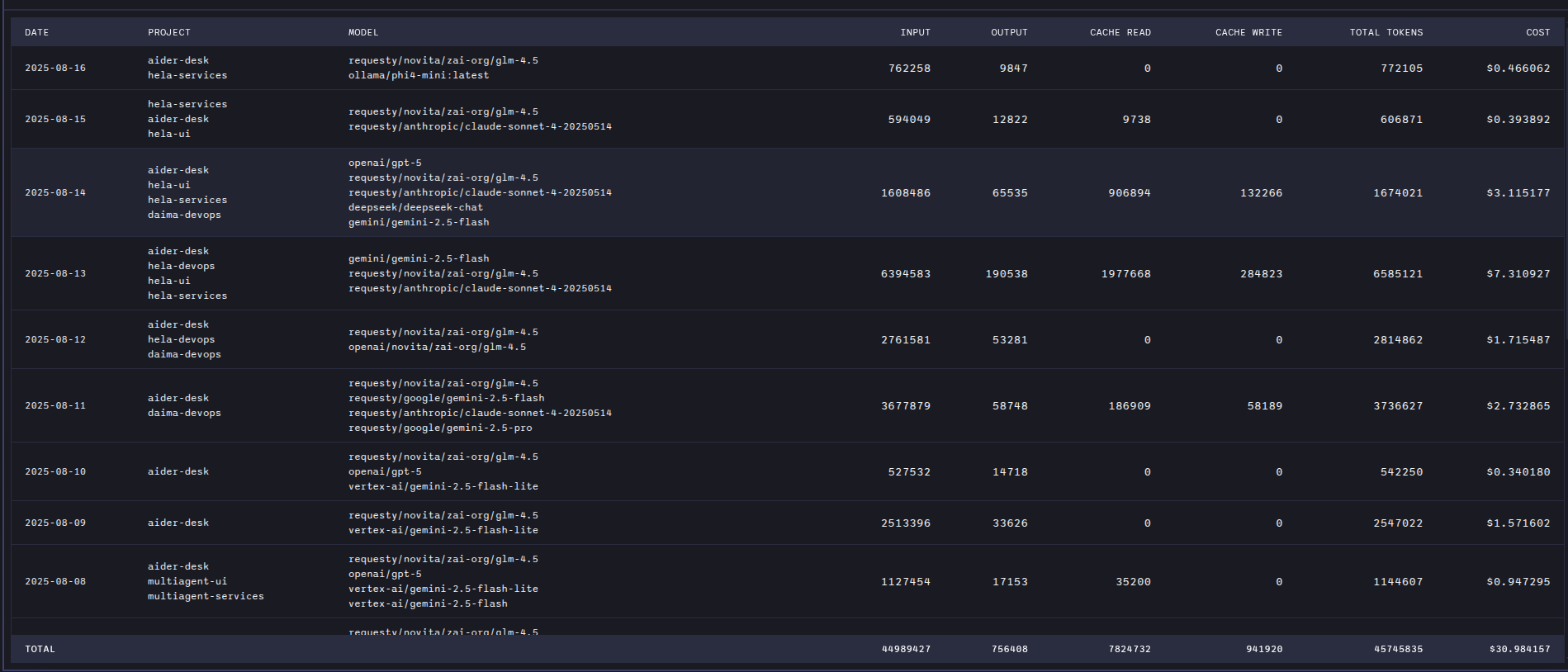
Task: Click cost value $0.393892
Action: (1518, 119)
